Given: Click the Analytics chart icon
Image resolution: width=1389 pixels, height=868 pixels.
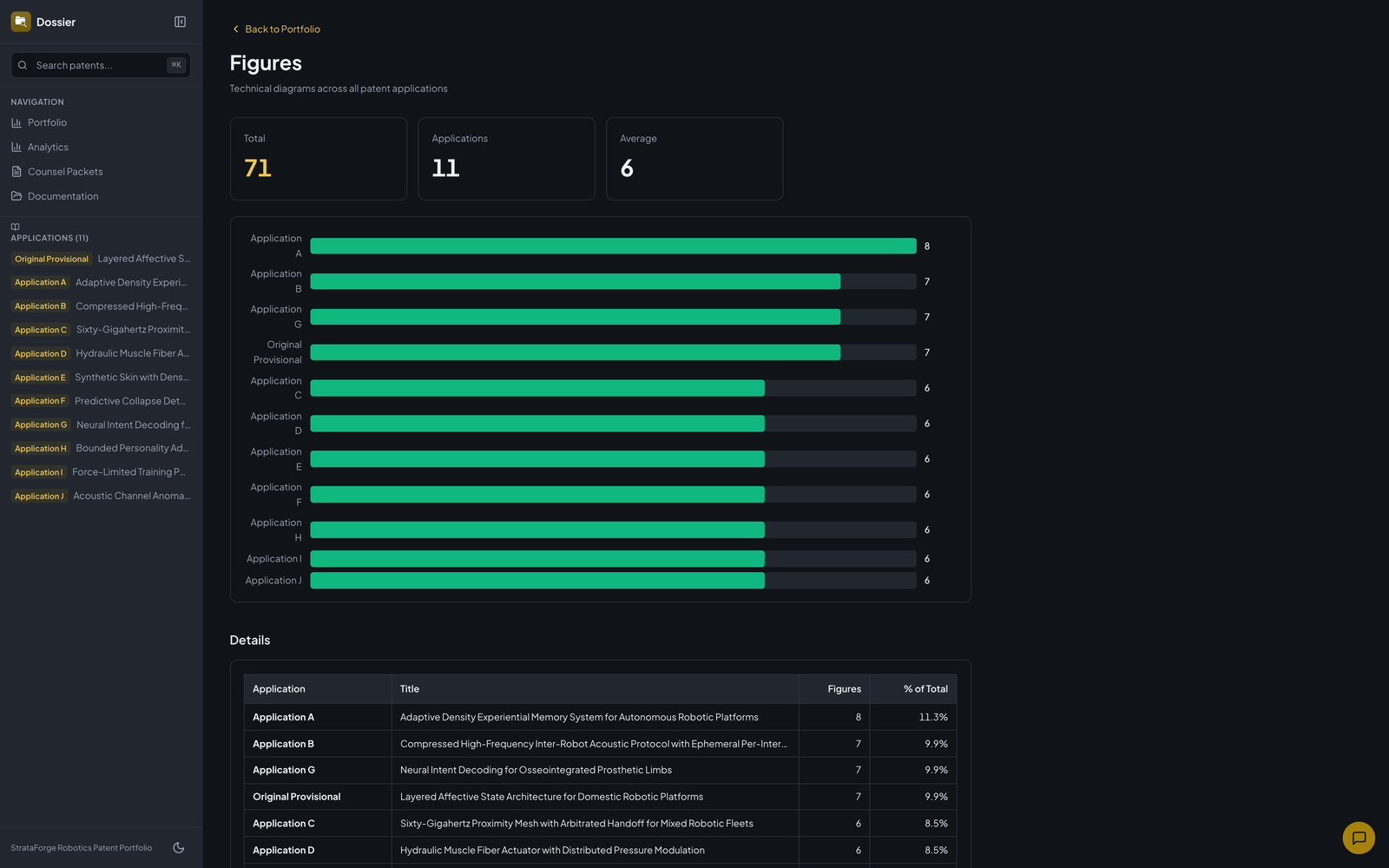Looking at the screenshot, I should point(16,147).
